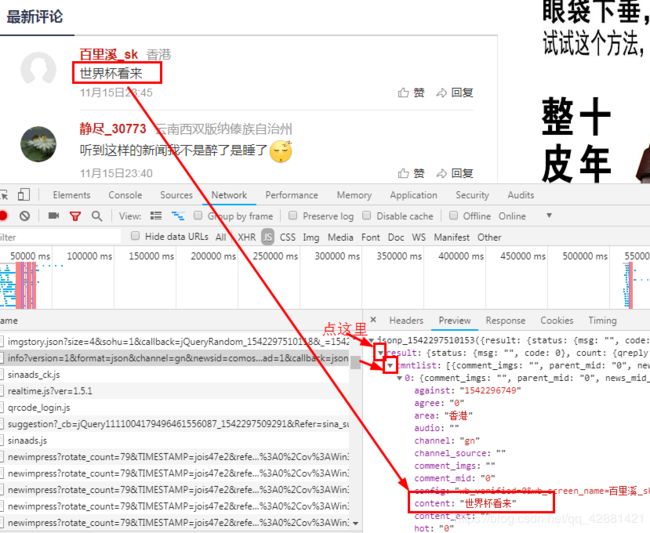
Task: Tick the checkbox beside qrcode_login.js request
Action: pyautogui.click(x=1, y=407)
